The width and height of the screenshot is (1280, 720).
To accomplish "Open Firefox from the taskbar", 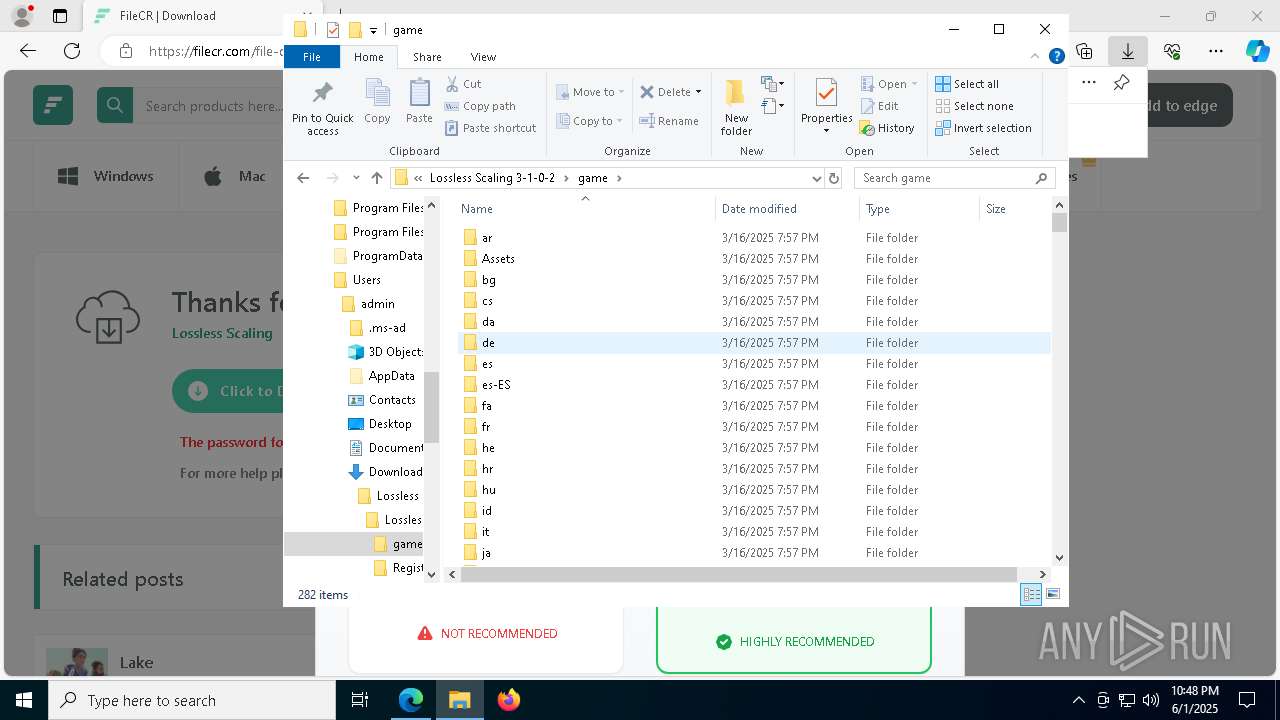I will click(x=508, y=700).
